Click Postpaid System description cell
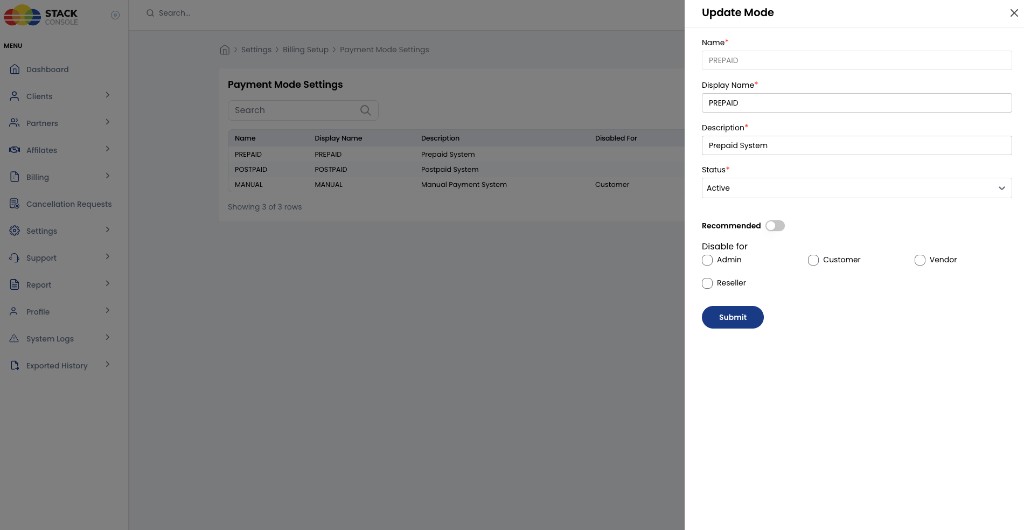This screenshot has height=530, width=1024. pos(449,170)
